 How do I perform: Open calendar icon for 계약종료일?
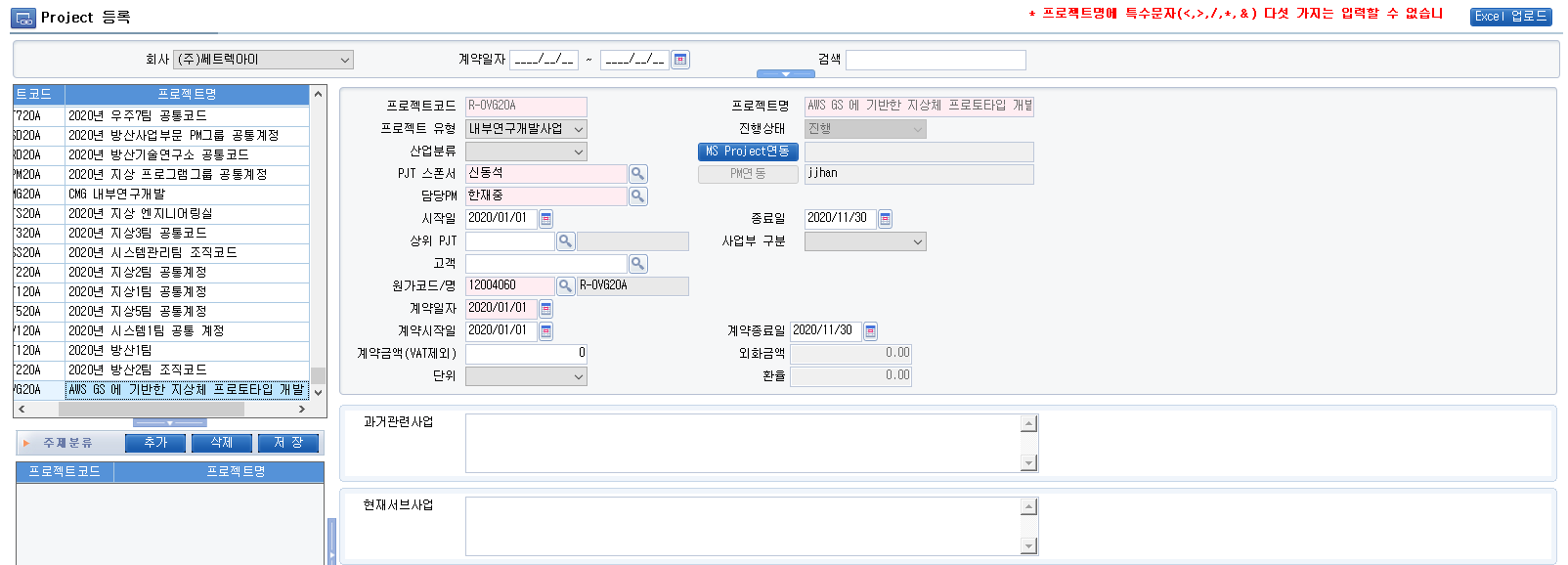(871, 331)
